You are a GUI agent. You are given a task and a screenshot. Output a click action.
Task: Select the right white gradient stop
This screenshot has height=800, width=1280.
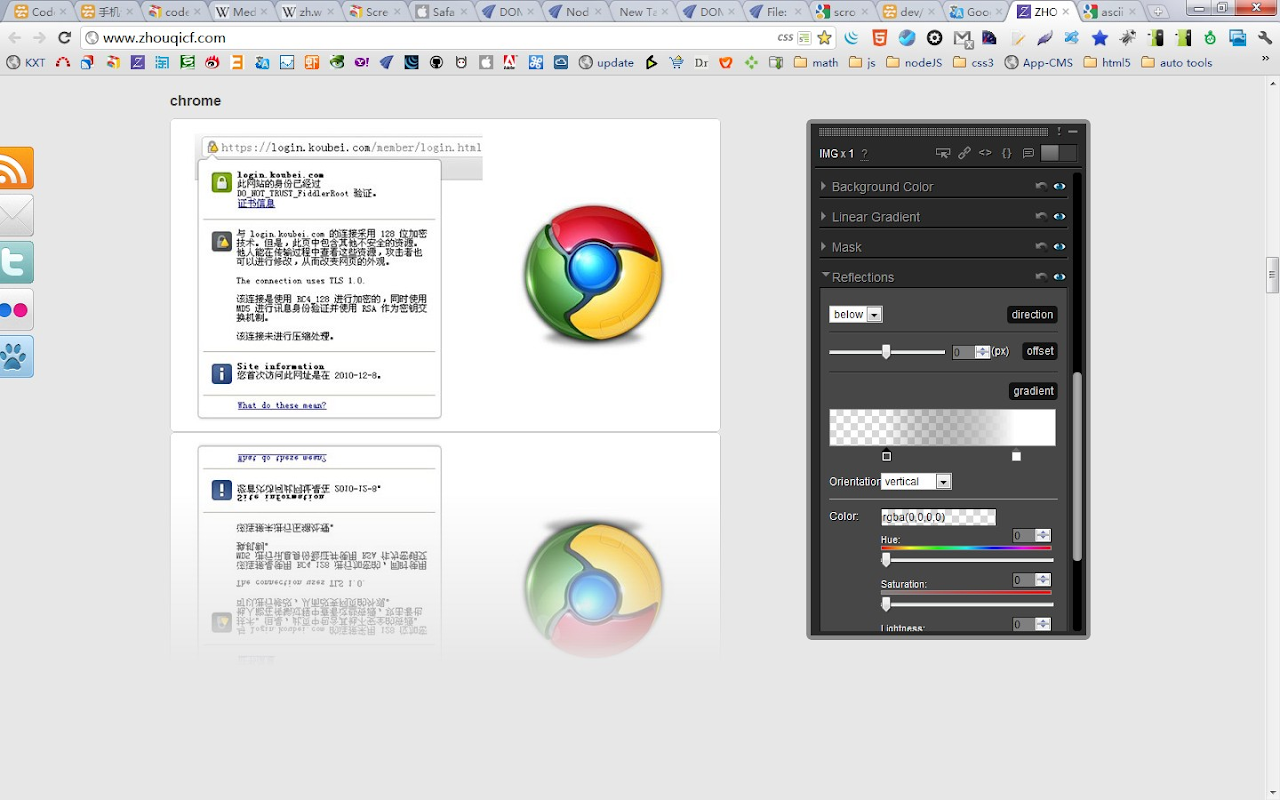(x=1016, y=456)
